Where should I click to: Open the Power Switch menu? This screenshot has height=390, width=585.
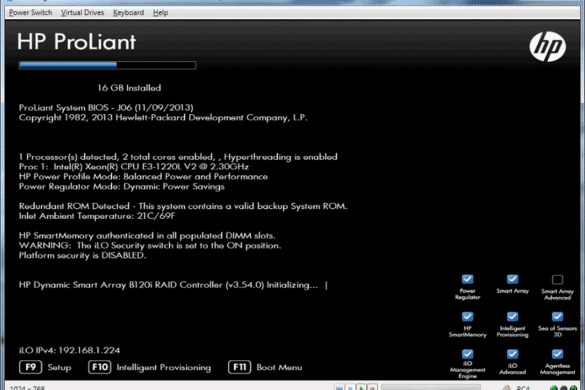[x=31, y=13]
